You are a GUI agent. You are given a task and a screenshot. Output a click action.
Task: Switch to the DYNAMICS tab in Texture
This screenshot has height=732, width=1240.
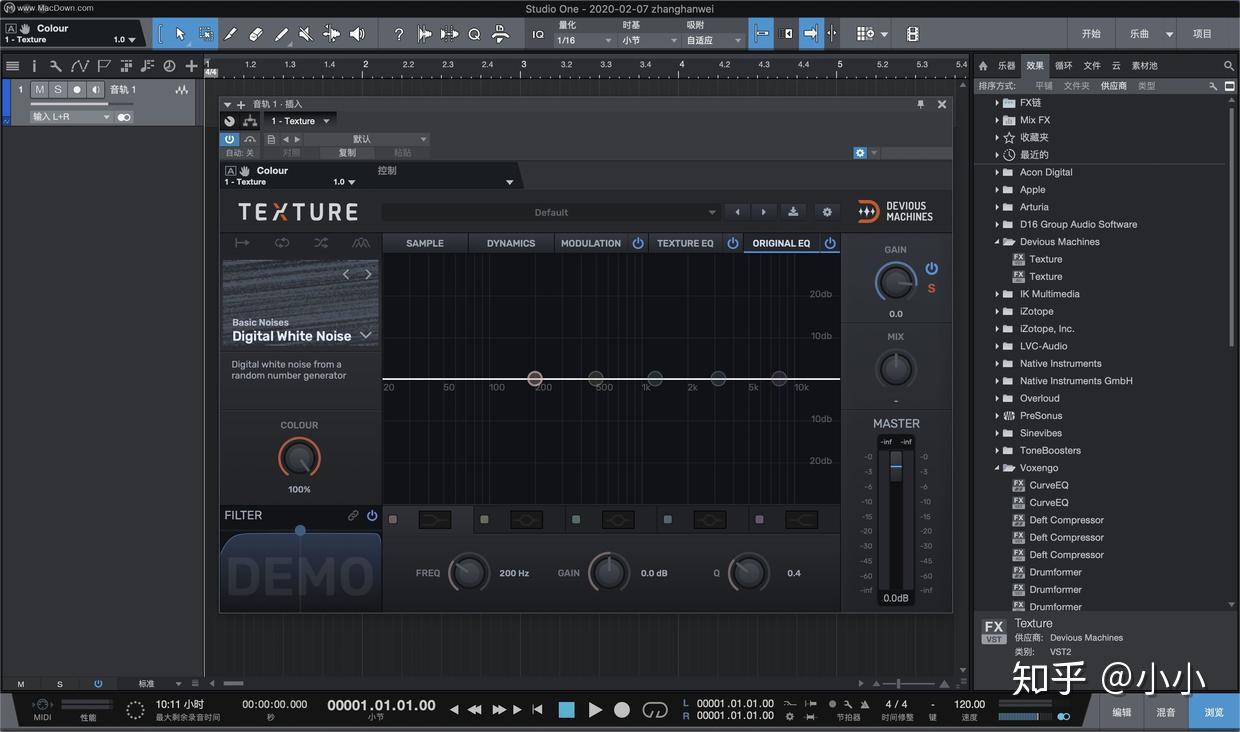[510, 243]
